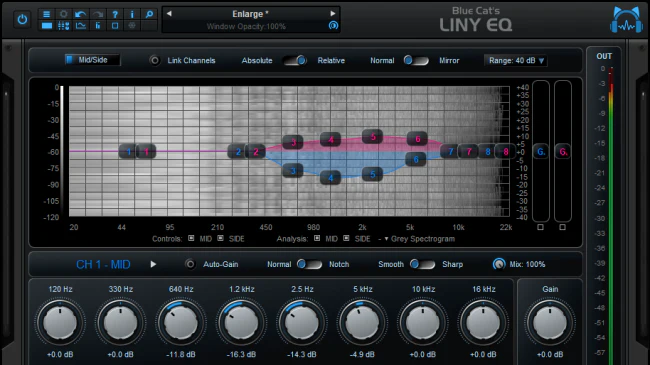Toggle Controls SIDE checkbox
Image resolution: width=650 pixels, height=365 pixels.
(x=221, y=238)
